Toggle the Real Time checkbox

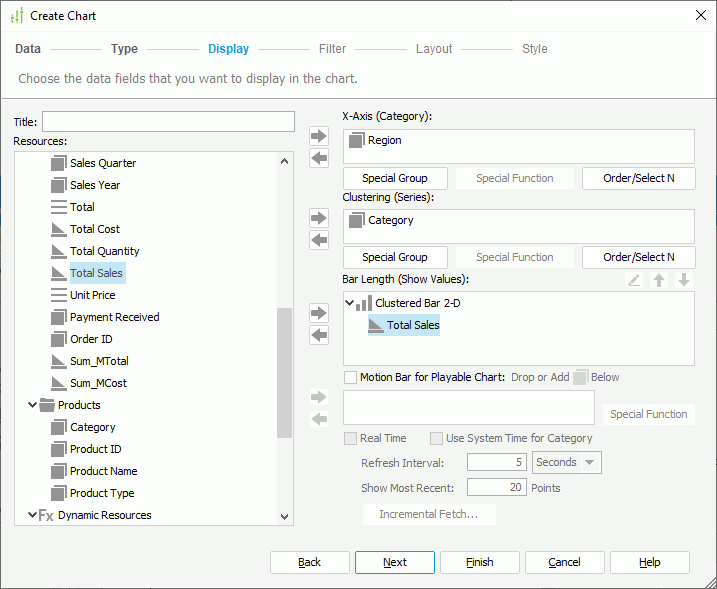[x=351, y=439]
